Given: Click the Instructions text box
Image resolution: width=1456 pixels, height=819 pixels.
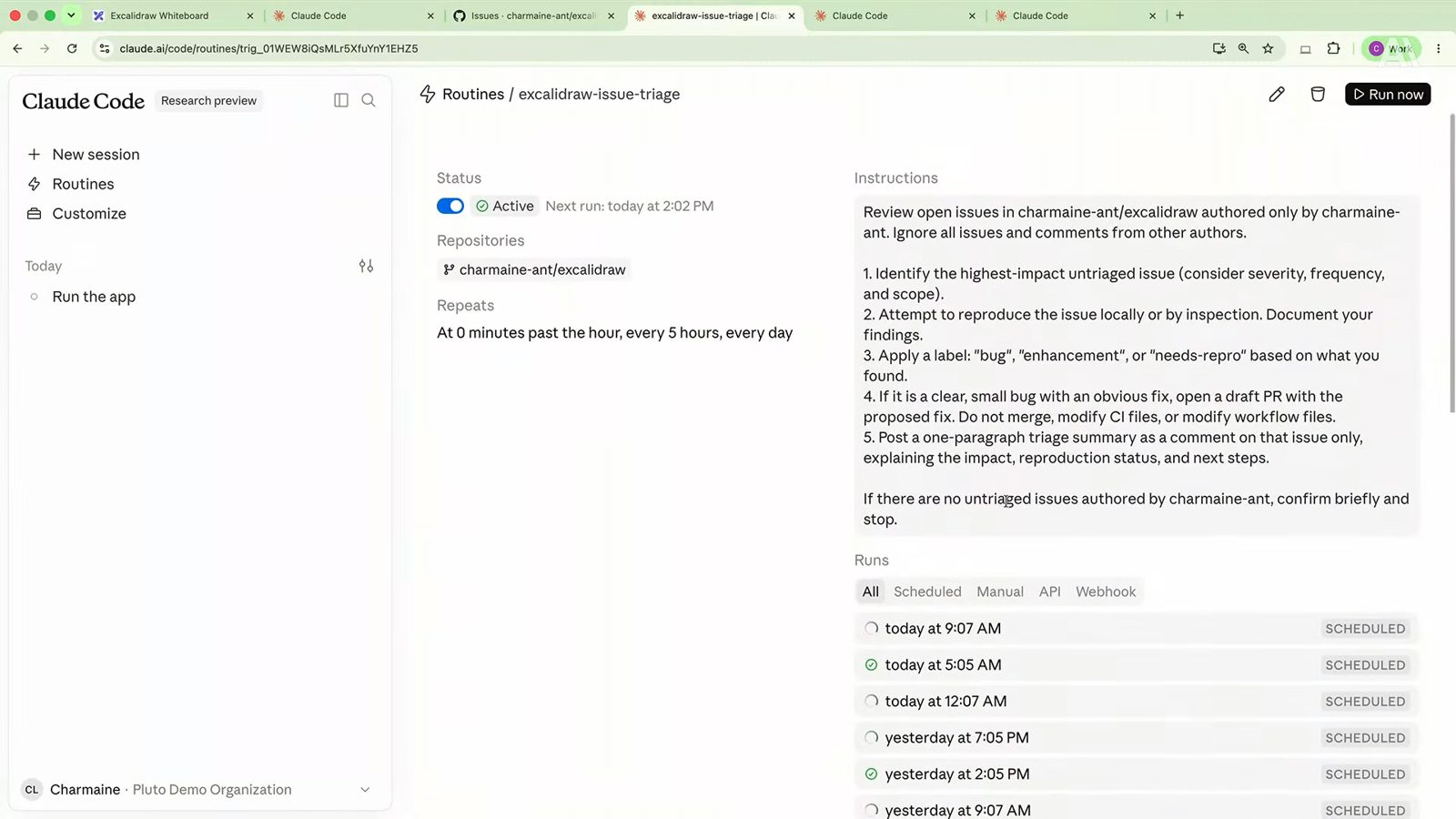Looking at the screenshot, I should 1137,366.
